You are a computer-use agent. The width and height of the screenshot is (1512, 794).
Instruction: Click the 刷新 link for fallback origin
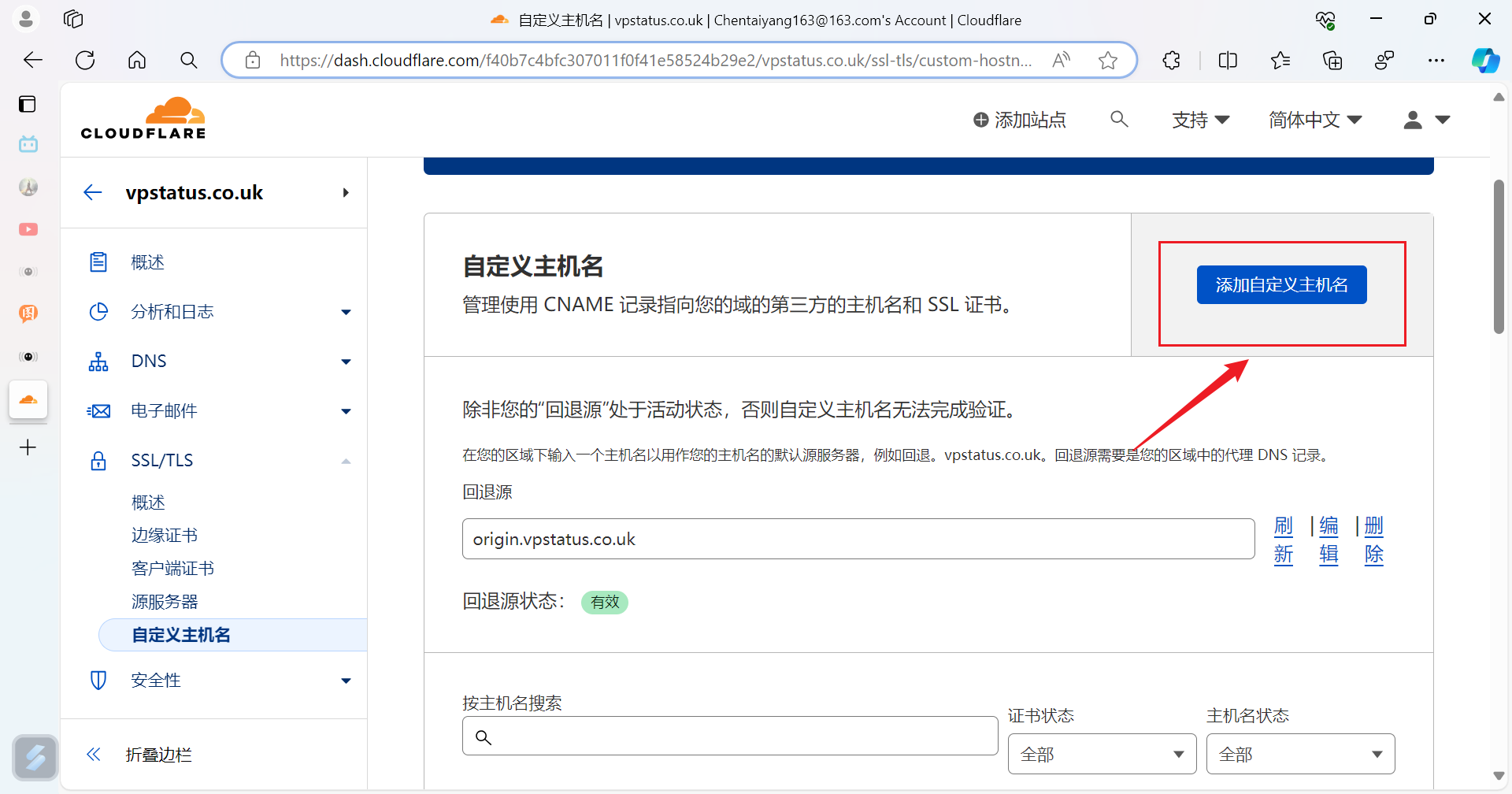click(x=1284, y=540)
